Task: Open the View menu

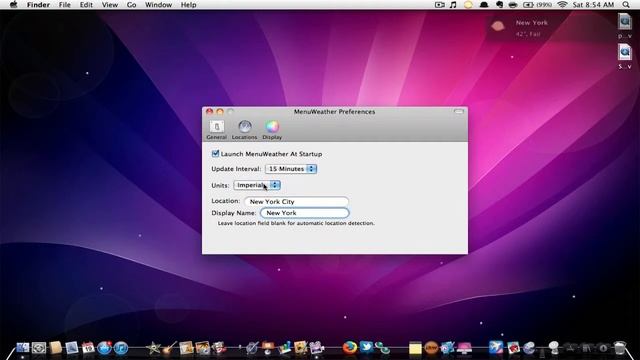Action: click(x=110, y=5)
